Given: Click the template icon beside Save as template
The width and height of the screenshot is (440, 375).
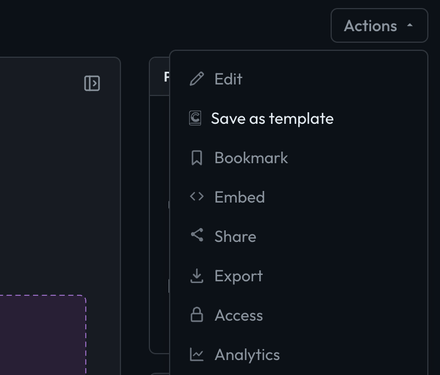Looking at the screenshot, I should [x=195, y=118].
